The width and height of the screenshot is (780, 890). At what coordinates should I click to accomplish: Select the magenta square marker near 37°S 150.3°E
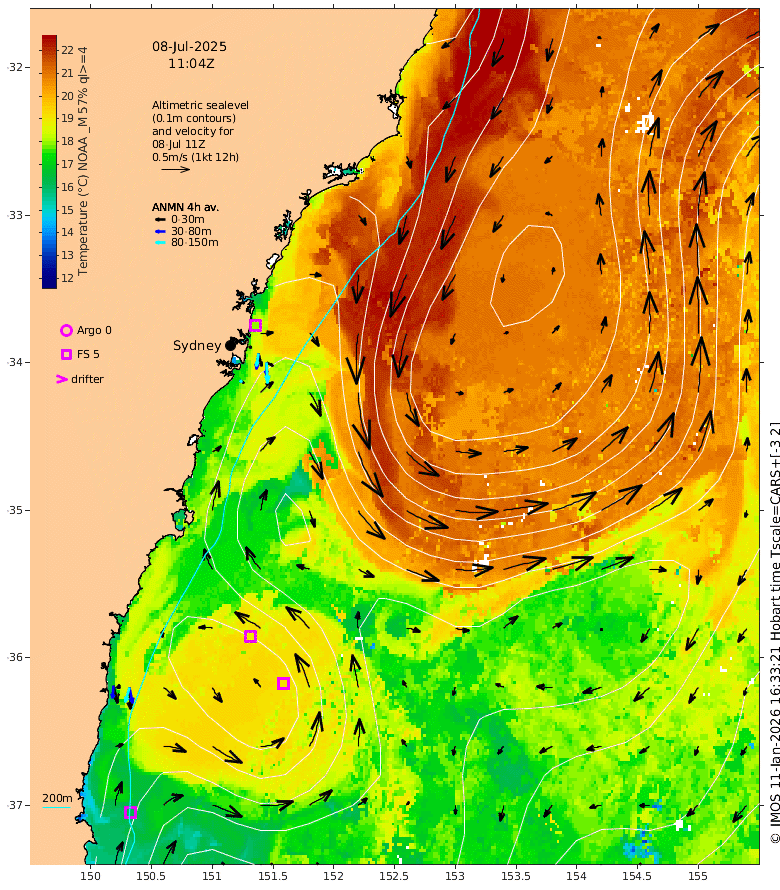tap(131, 812)
